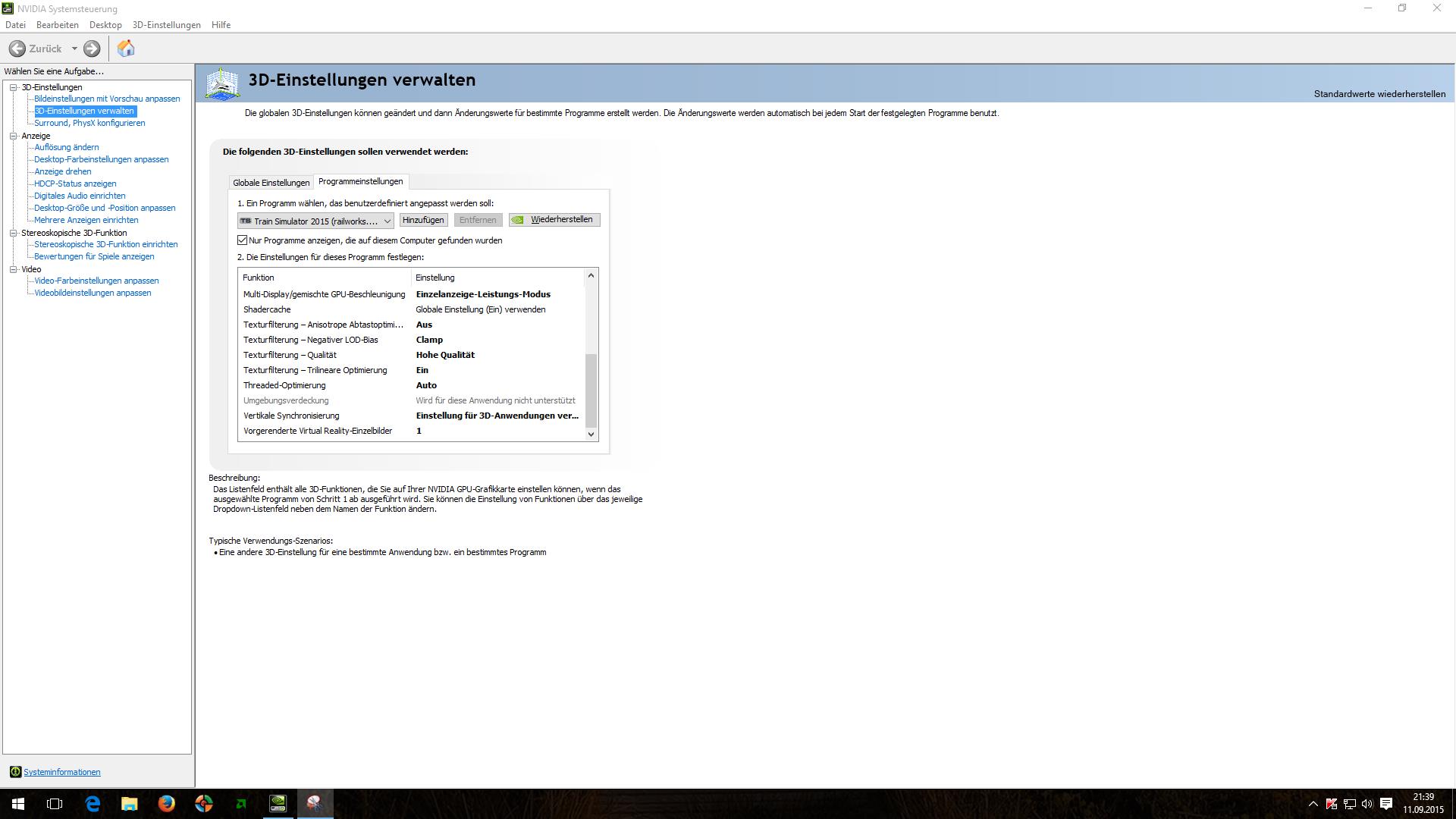Open the Train Simulator 2015 program dropdown
This screenshot has height=819, width=1456.
[x=387, y=221]
